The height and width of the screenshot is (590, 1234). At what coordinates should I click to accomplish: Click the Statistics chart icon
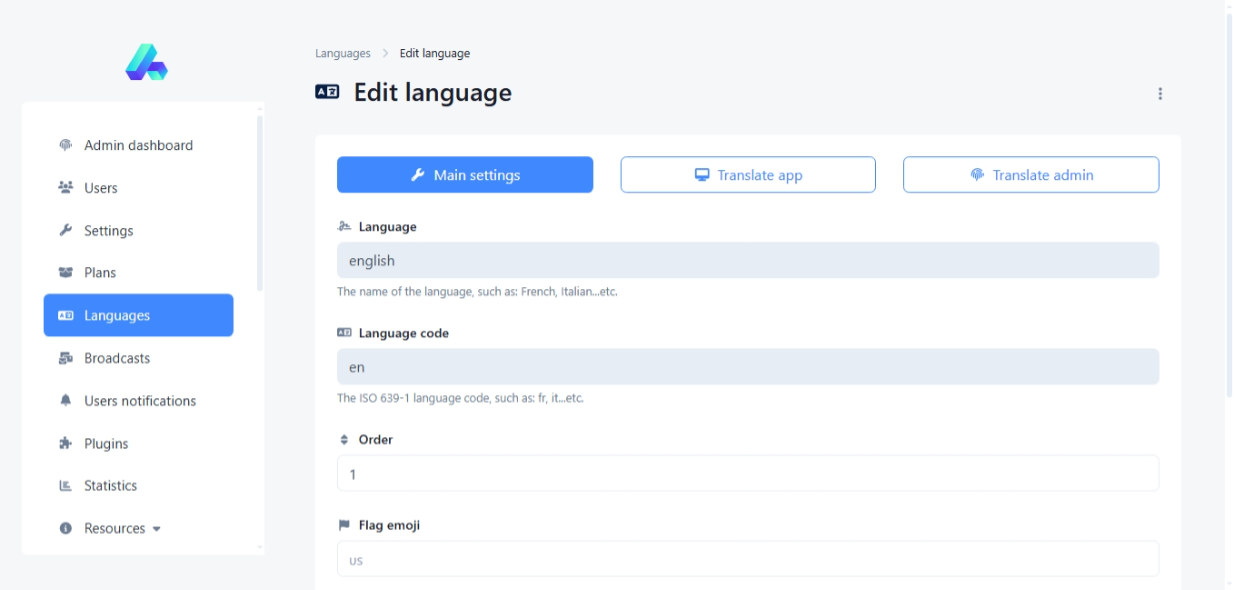pos(66,486)
